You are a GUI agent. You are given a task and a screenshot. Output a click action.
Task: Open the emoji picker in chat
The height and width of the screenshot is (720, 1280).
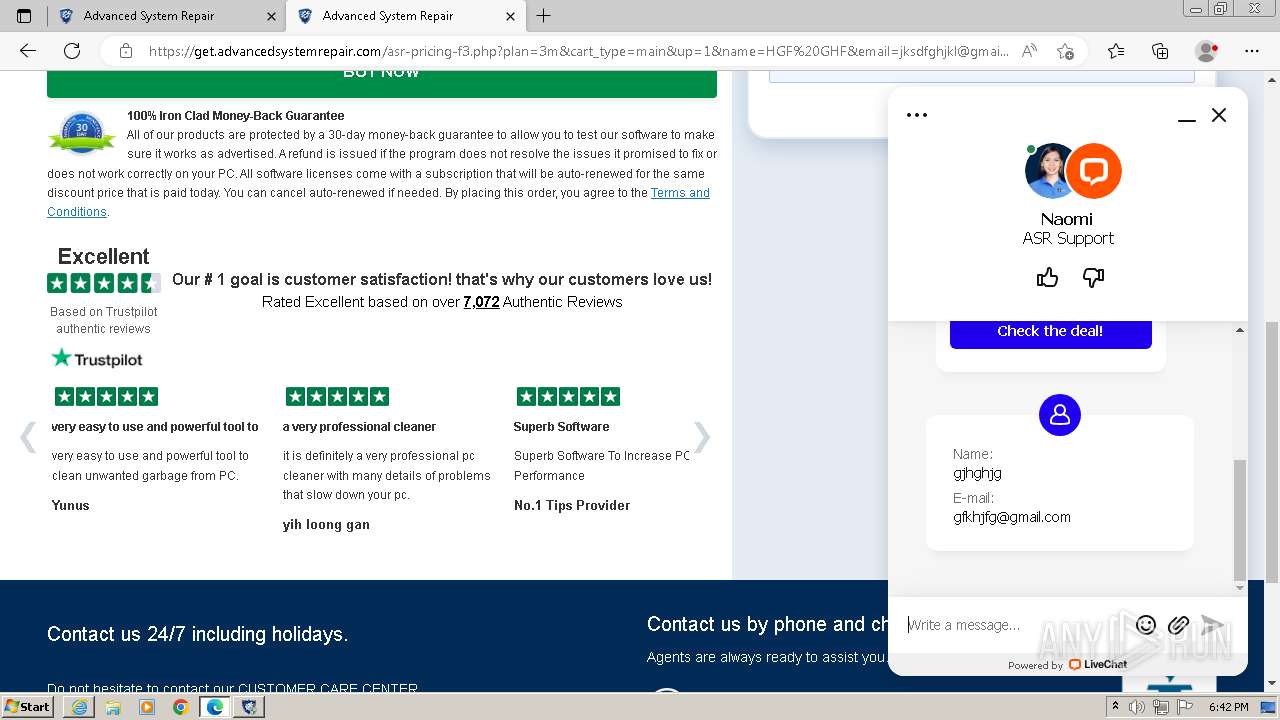(x=1146, y=625)
